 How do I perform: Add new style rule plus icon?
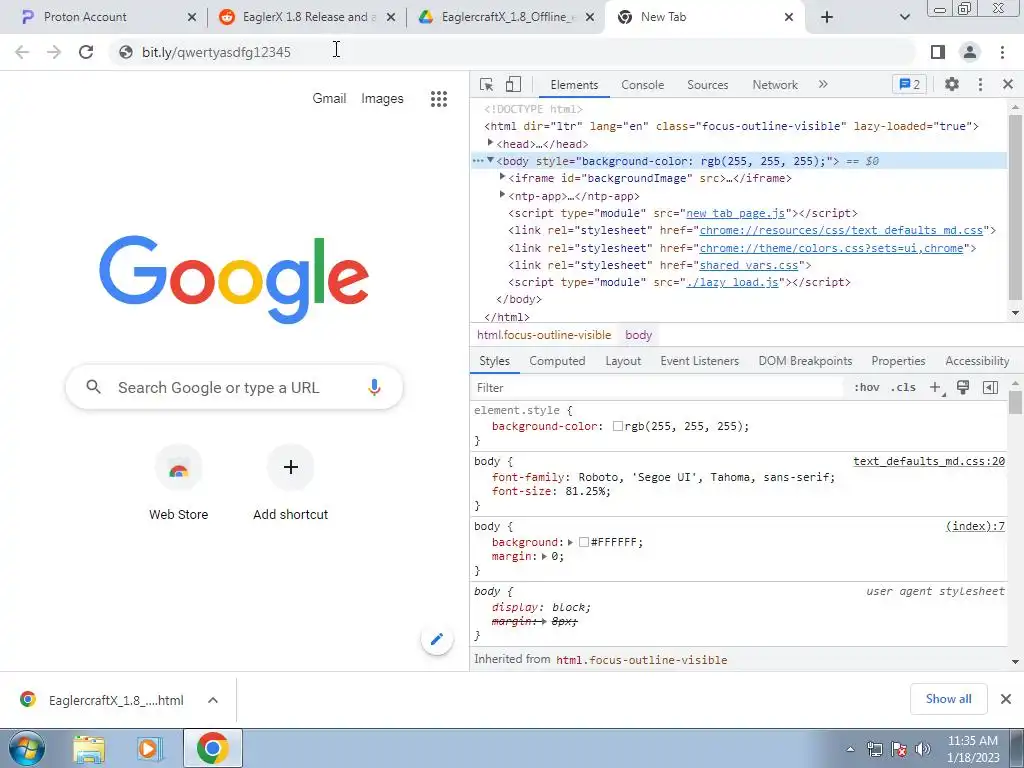935,387
